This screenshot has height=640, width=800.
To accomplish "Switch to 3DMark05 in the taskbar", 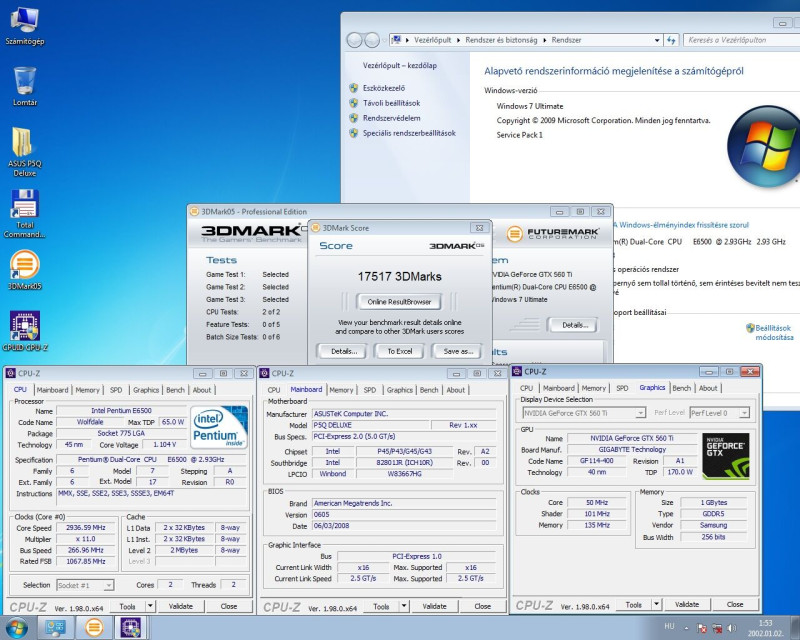I will tap(94, 628).
